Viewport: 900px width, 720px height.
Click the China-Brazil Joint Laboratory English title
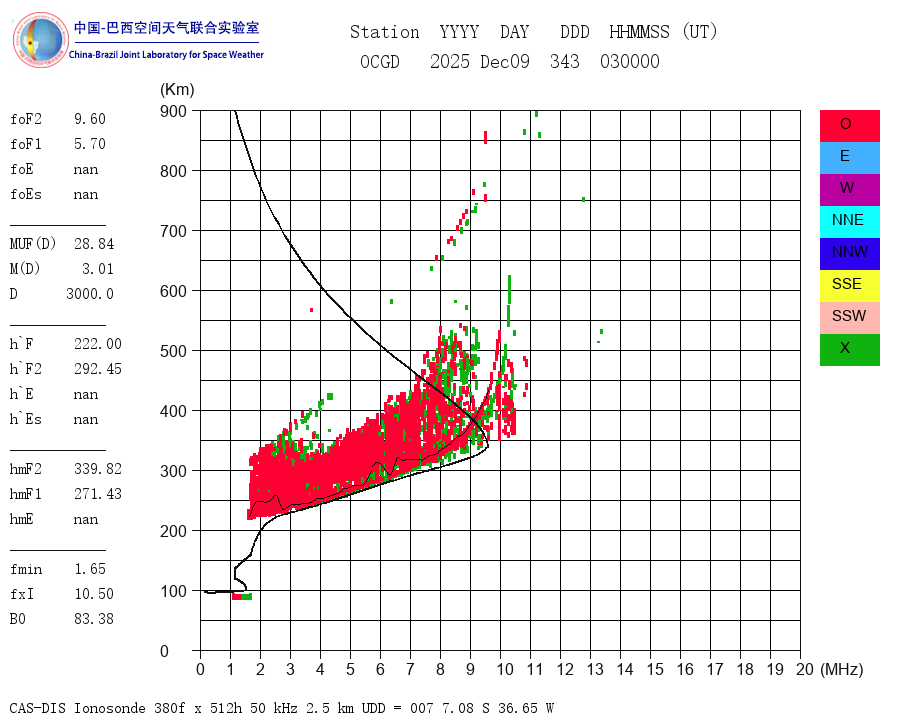click(x=166, y=55)
